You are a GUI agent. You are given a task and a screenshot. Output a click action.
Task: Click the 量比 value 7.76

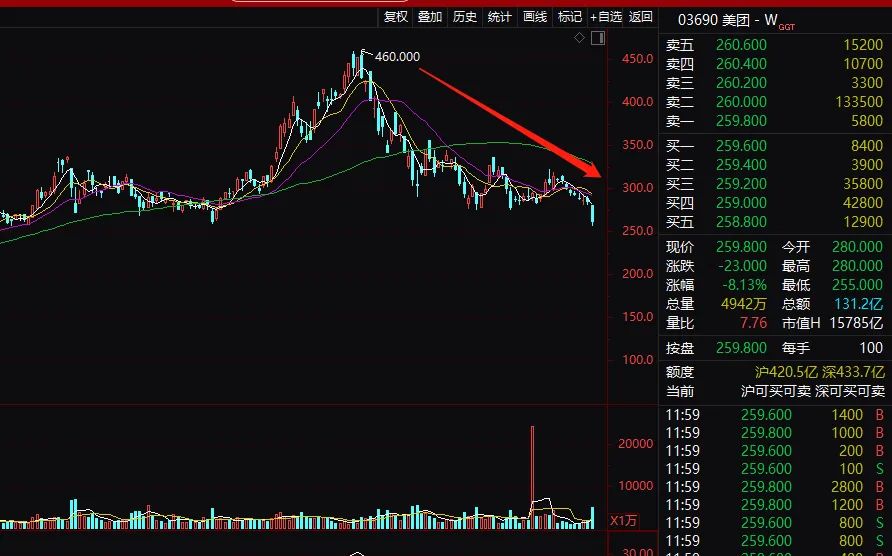754,323
